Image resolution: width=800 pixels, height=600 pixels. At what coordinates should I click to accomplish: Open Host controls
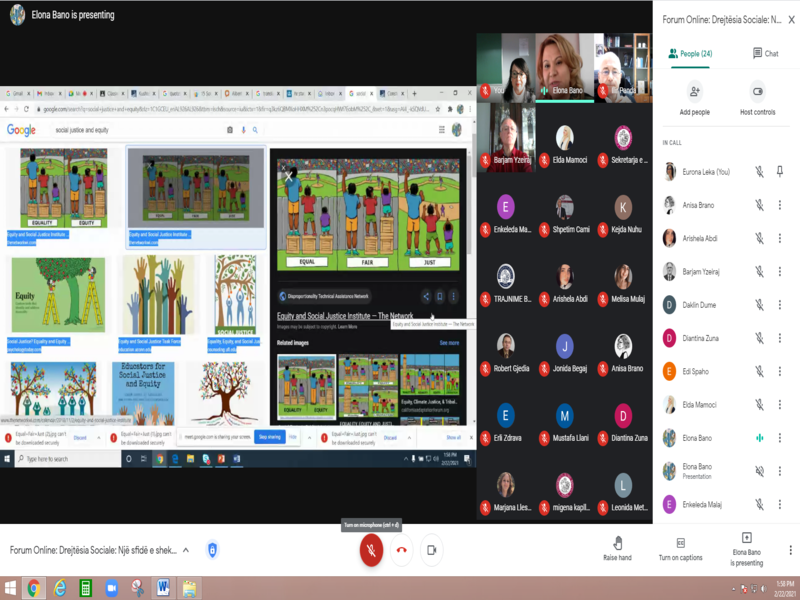[x=757, y=98]
